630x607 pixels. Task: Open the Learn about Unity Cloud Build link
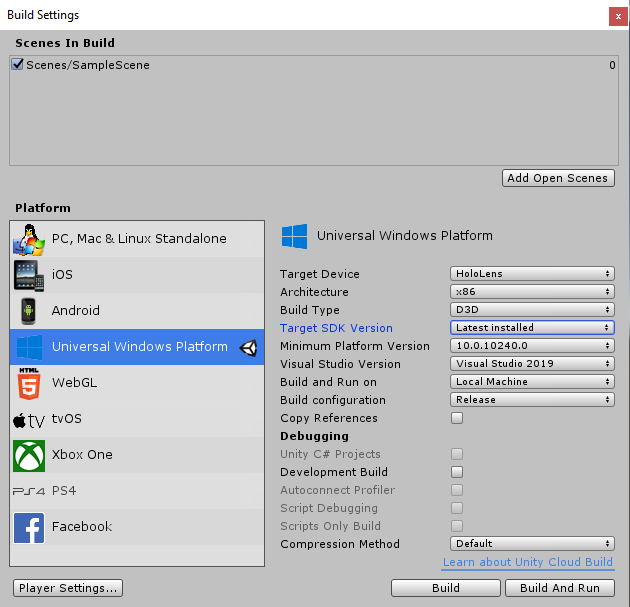pyautogui.click(x=528, y=562)
